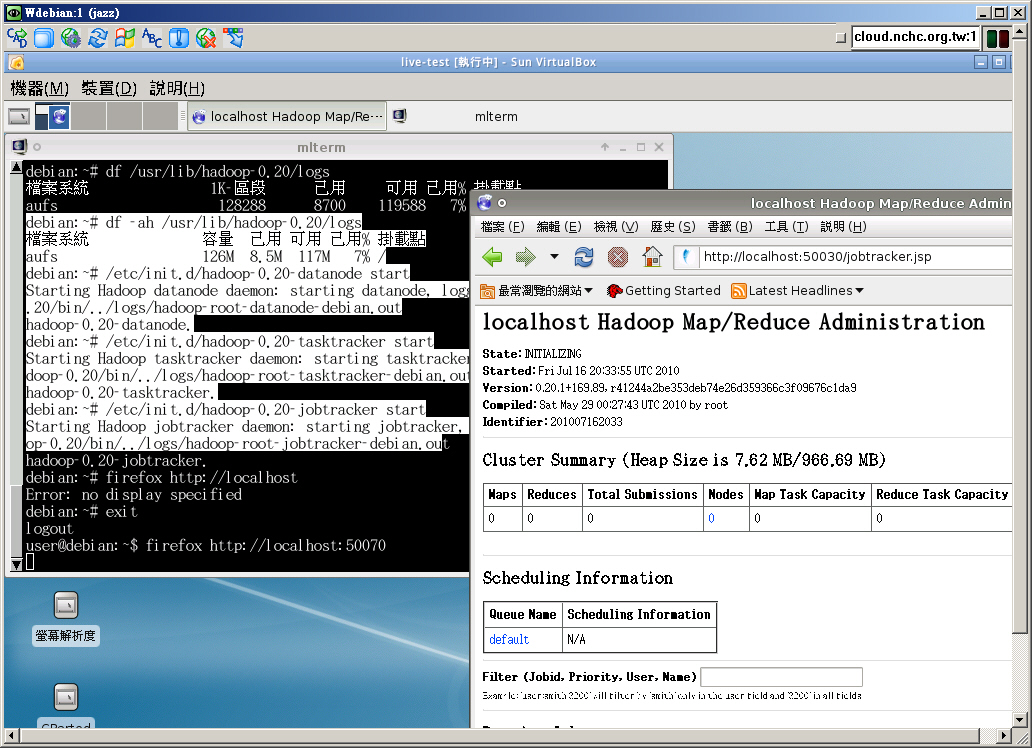Open the Firefox 書籤(B) menu

730,227
